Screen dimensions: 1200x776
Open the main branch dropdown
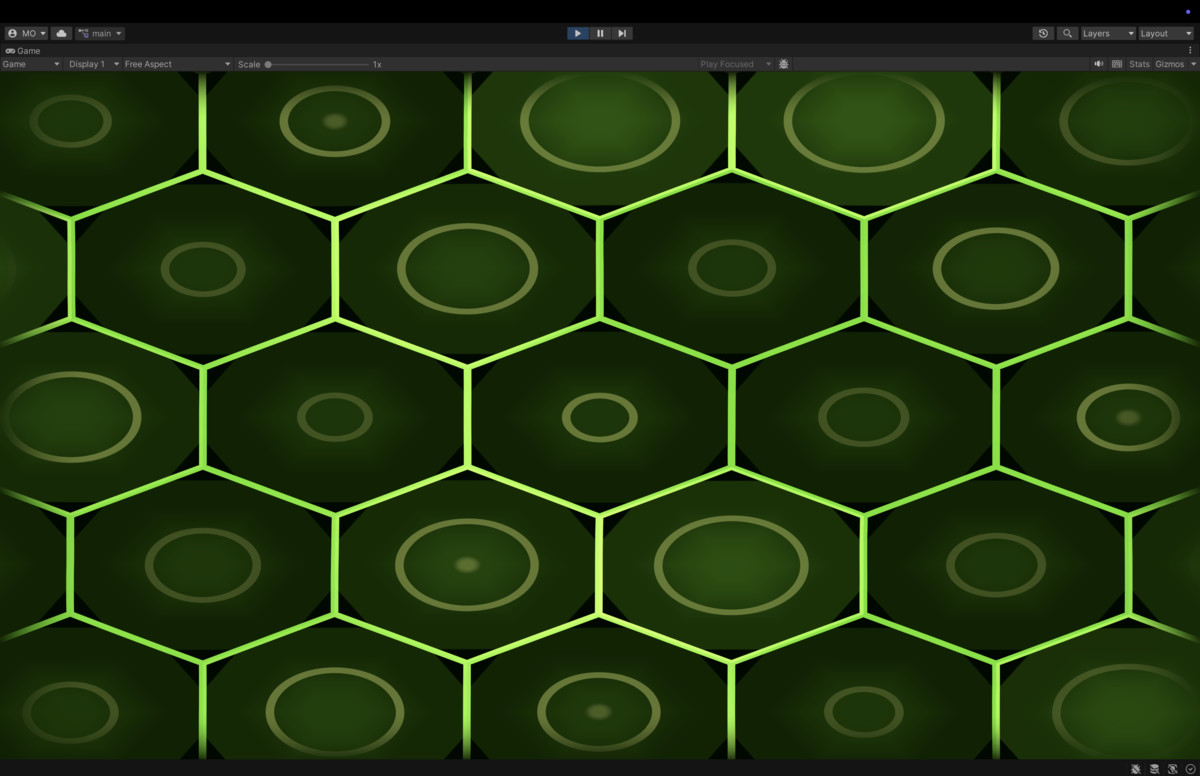100,33
